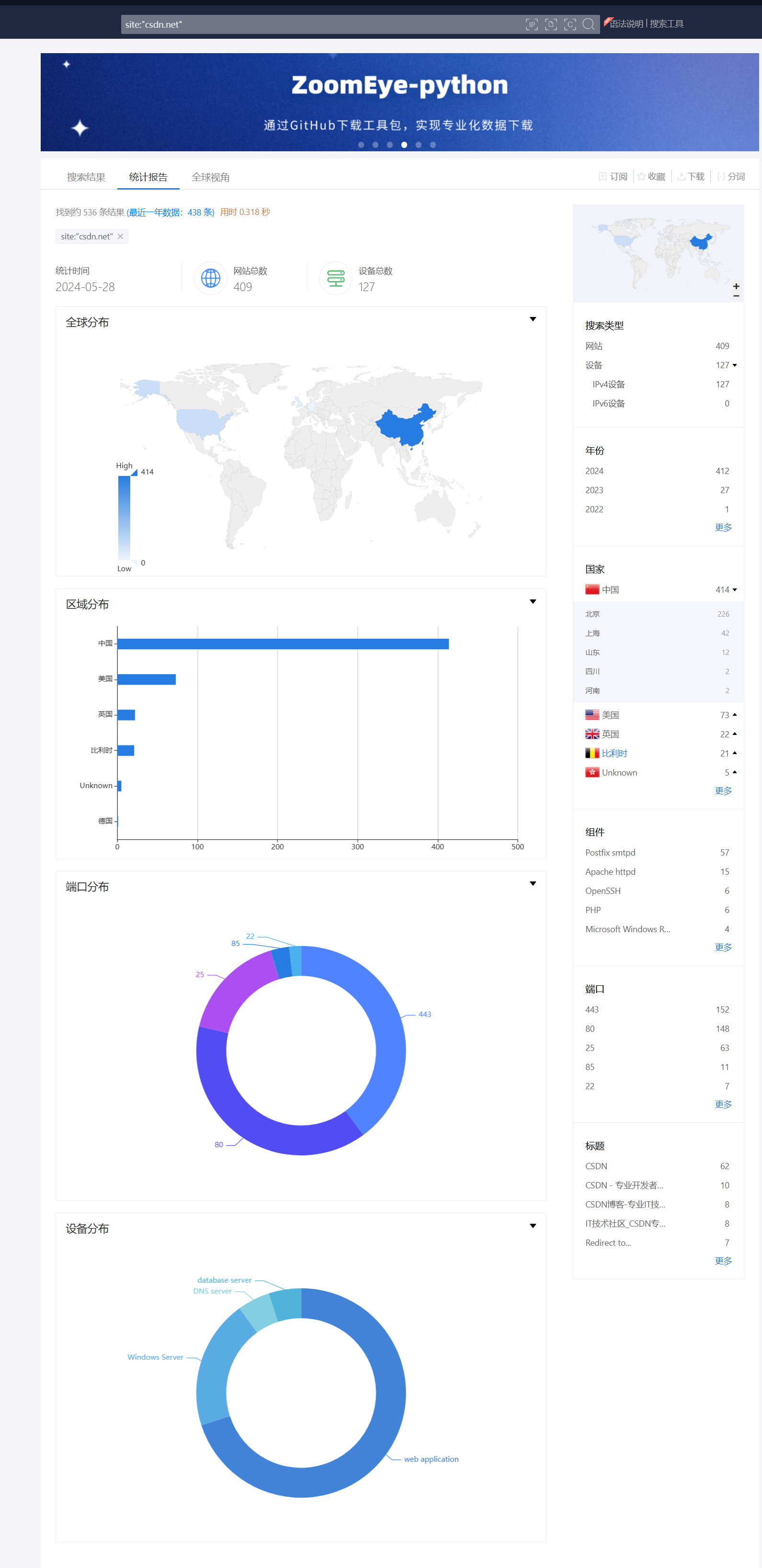
Task: Collapse the 端口分布 panel
Action: pos(533,883)
